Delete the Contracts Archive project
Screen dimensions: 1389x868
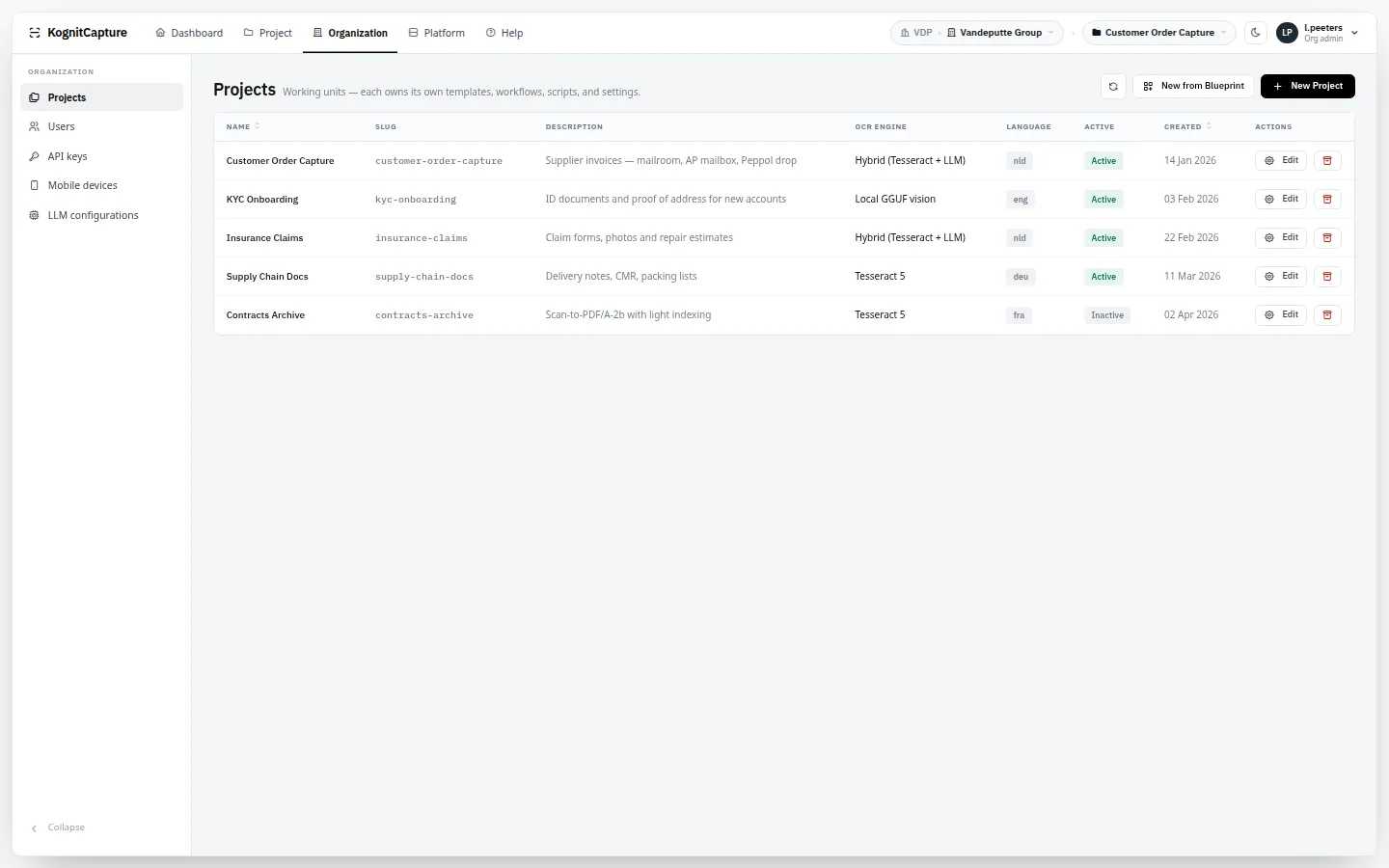point(1327,315)
